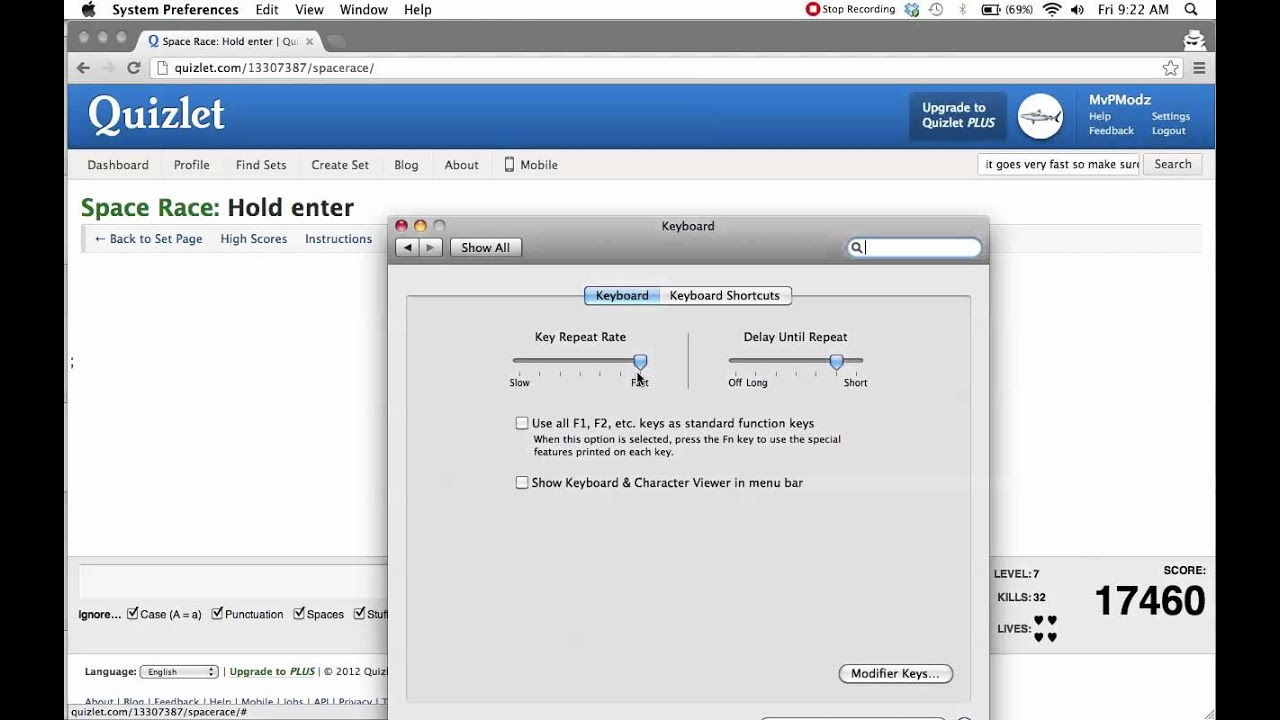Click the Bluetooth menu bar icon
The height and width of the screenshot is (720, 1280).
coord(963,10)
